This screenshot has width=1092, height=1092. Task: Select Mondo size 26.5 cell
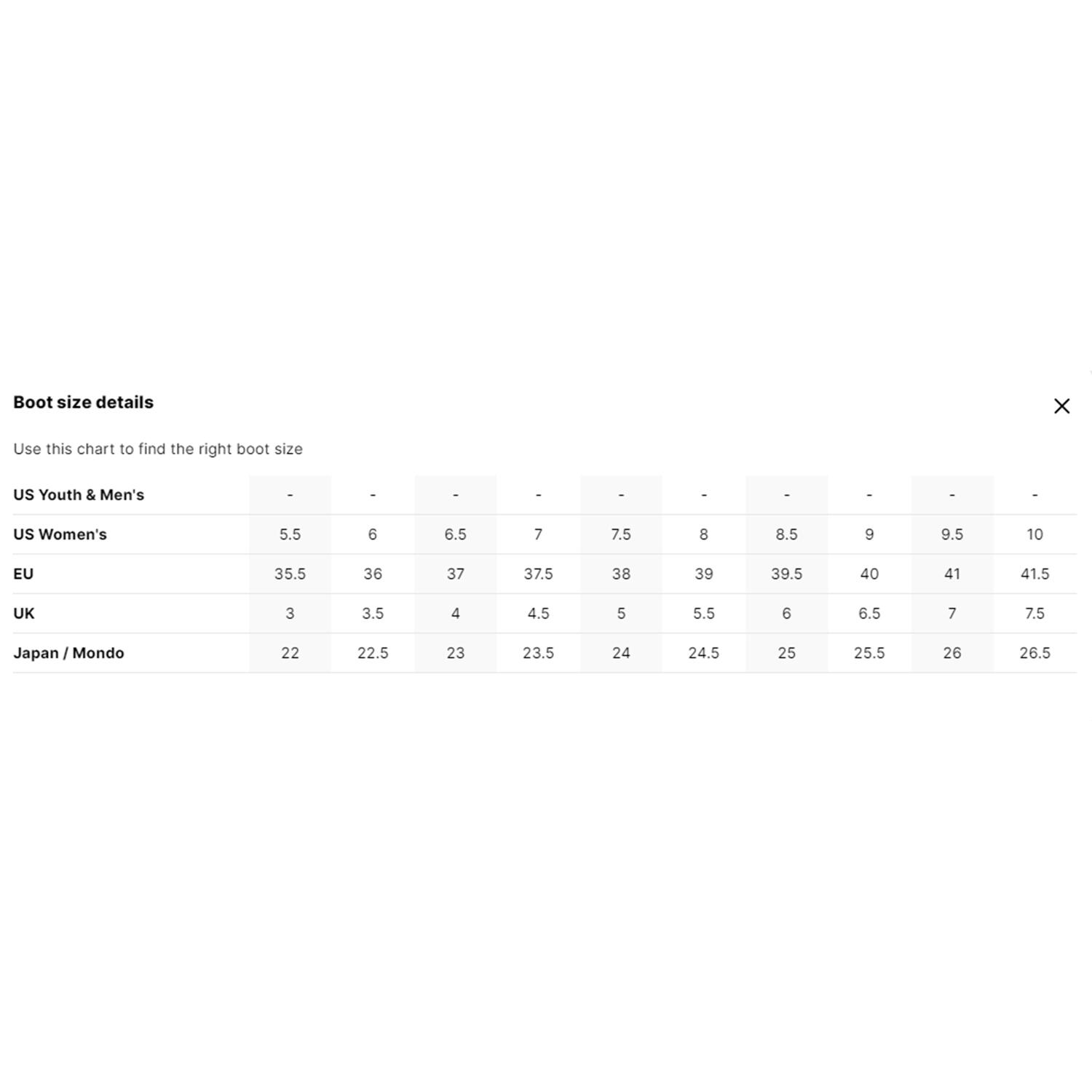click(x=1034, y=653)
